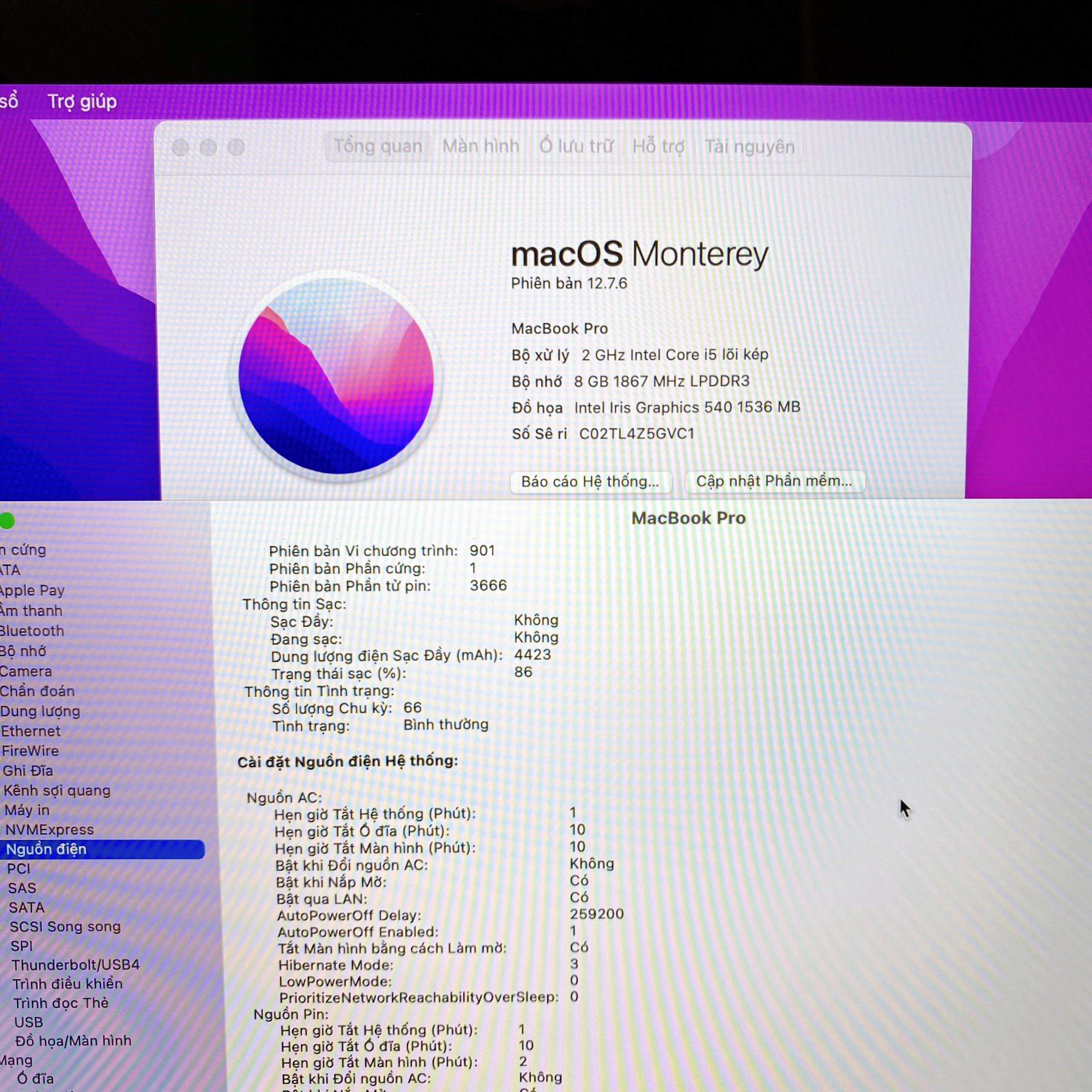Select Trình đọc Thẻ in the sidebar
This screenshot has width=1092, height=1092.
tap(61, 1003)
